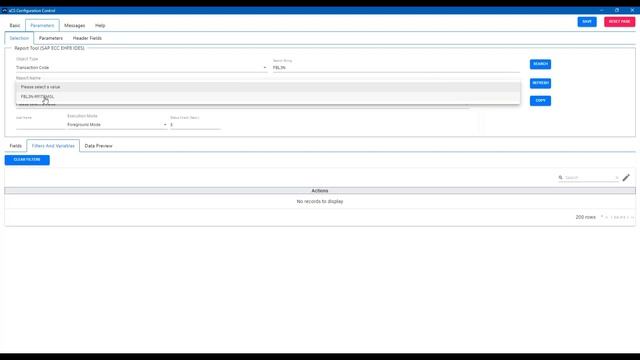This screenshot has width=640, height=360.
Task: Click the blue Save button
Action: pyautogui.click(x=587, y=22)
